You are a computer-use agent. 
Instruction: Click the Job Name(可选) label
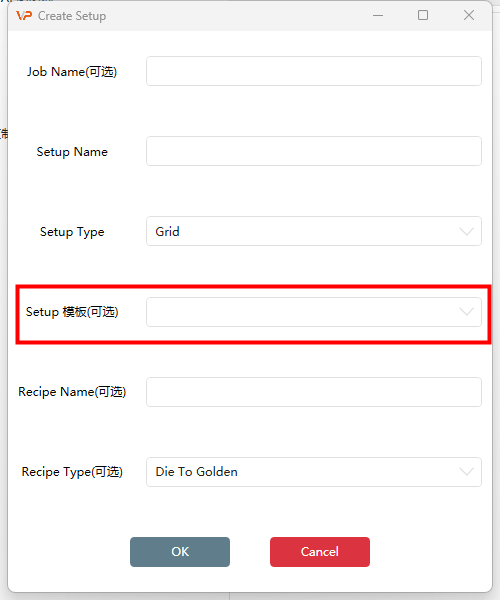pos(72,72)
